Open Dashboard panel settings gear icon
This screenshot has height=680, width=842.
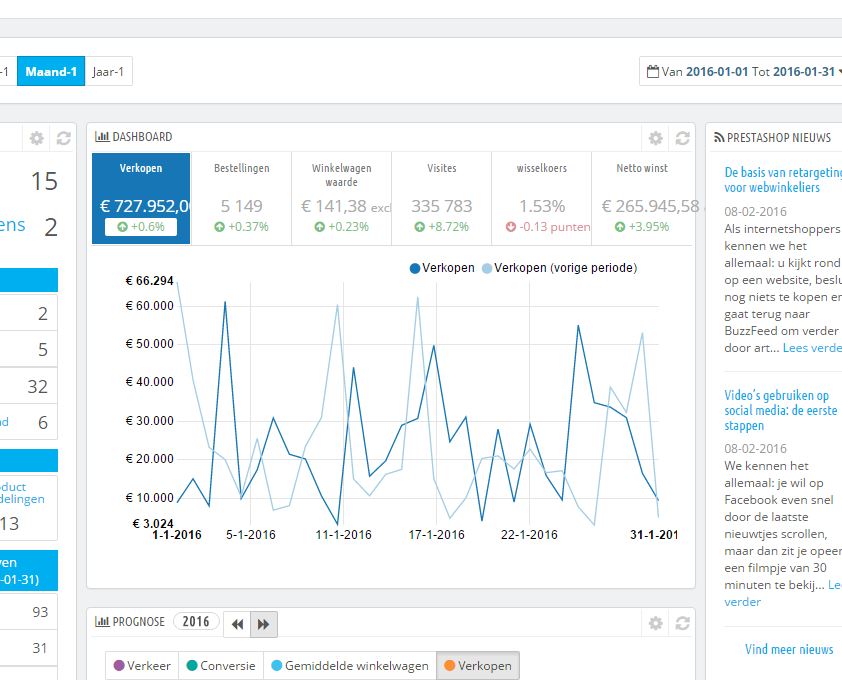[655, 138]
